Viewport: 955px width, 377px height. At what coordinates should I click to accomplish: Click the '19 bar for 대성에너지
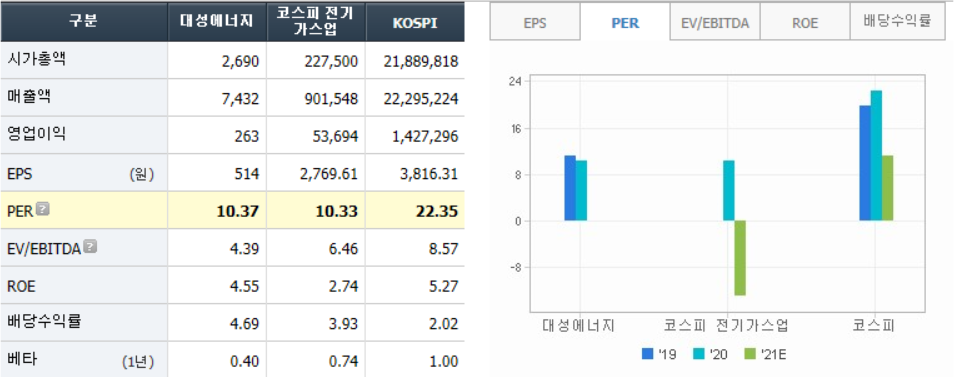pyautogui.click(x=570, y=188)
